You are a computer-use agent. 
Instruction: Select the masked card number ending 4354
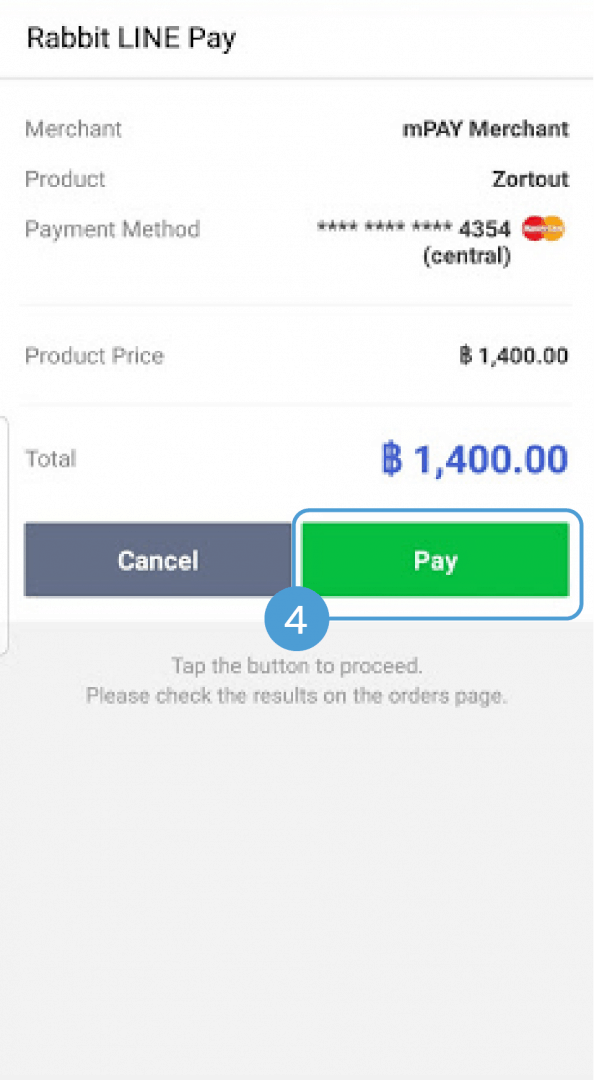pyautogui.click(x=414, y=229)
